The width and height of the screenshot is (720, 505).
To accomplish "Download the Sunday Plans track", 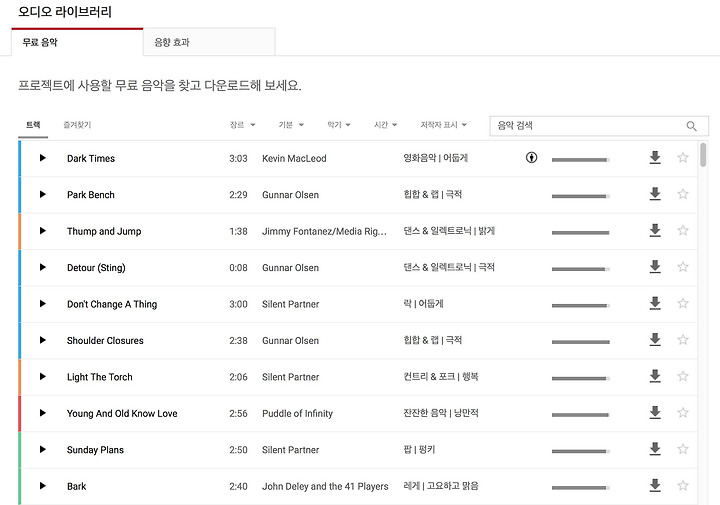I will (655, 449).
